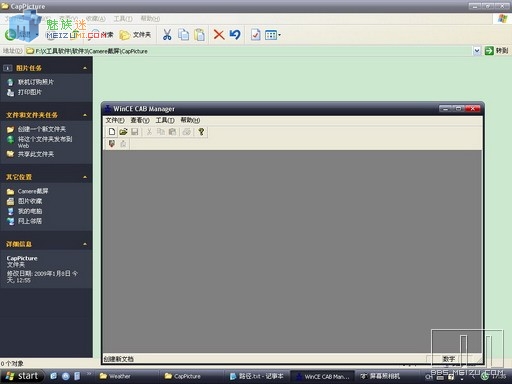Click the New document icon in WinCE CAB Manager
Image resolution: width=512 pixels, height=384 pixels.
point(112,132)
